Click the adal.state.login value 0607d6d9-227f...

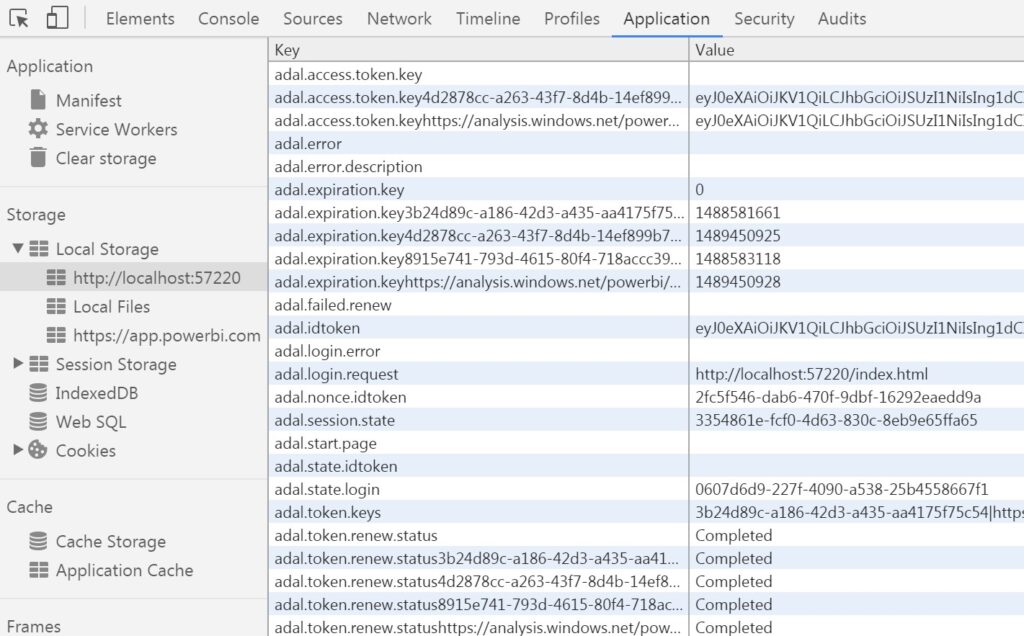point(841,489)
